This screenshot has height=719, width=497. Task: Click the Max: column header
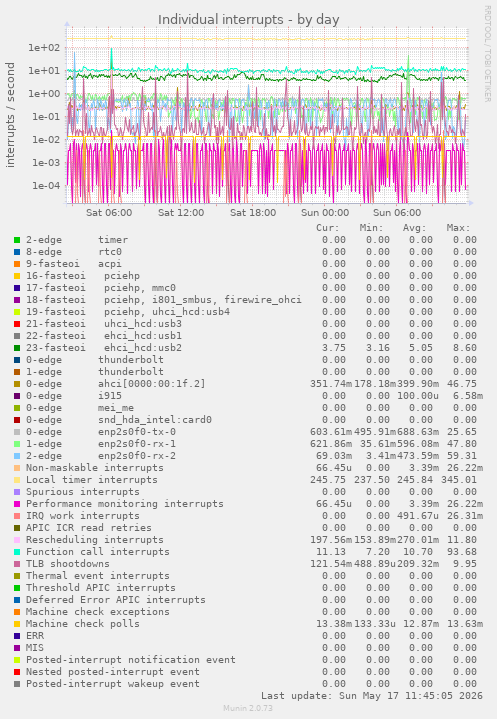458,228
